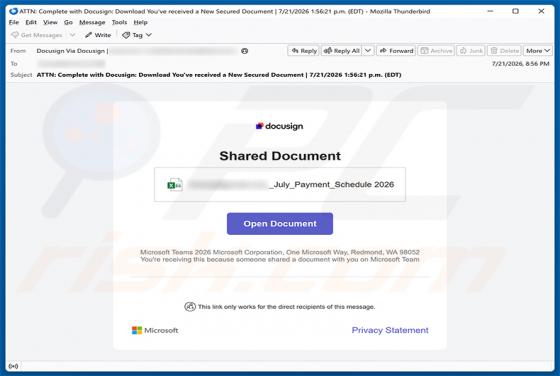The height and width of the screenshot is (376, 560).
Task: Compose a new email with Write
Action: 98,35
